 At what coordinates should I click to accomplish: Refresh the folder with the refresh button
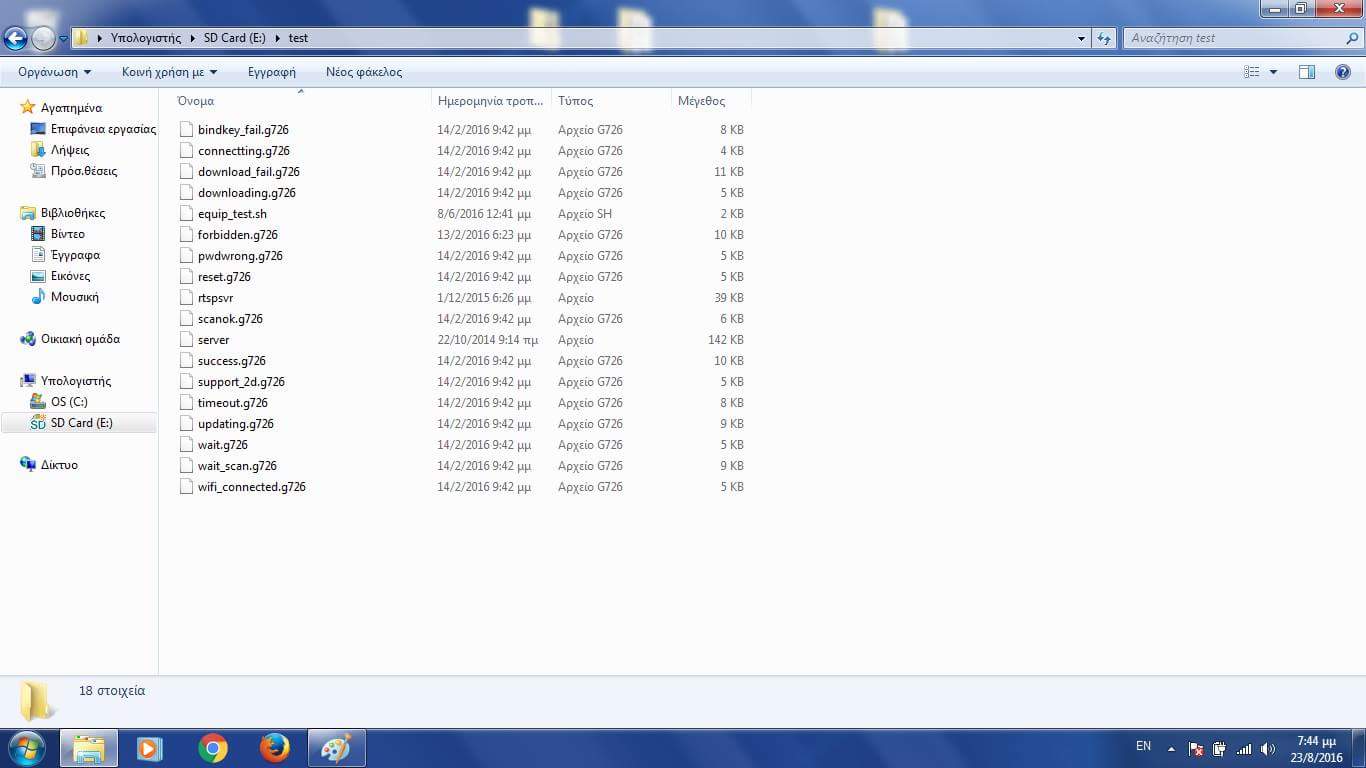click(x=1104, y=38)
